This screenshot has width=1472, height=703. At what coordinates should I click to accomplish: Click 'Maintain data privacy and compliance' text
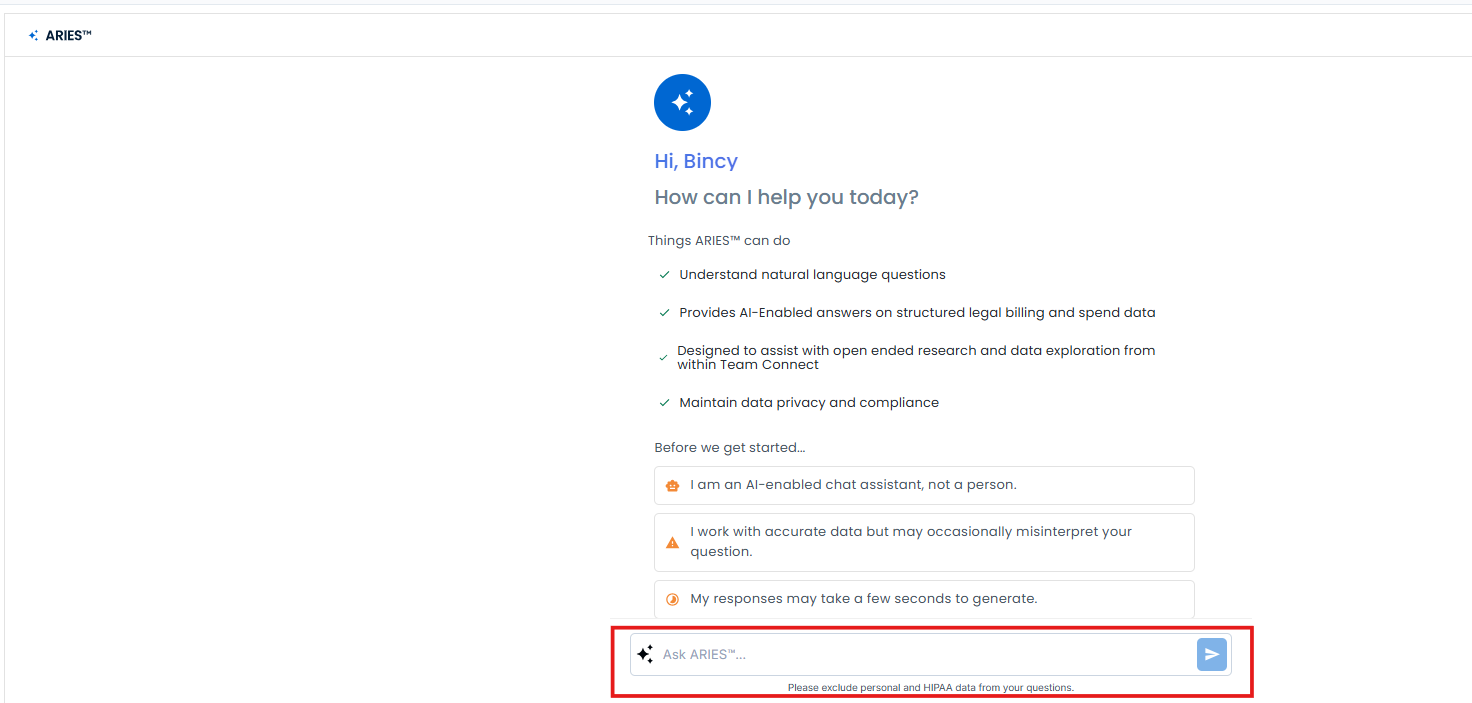click(x=809, y=403)
